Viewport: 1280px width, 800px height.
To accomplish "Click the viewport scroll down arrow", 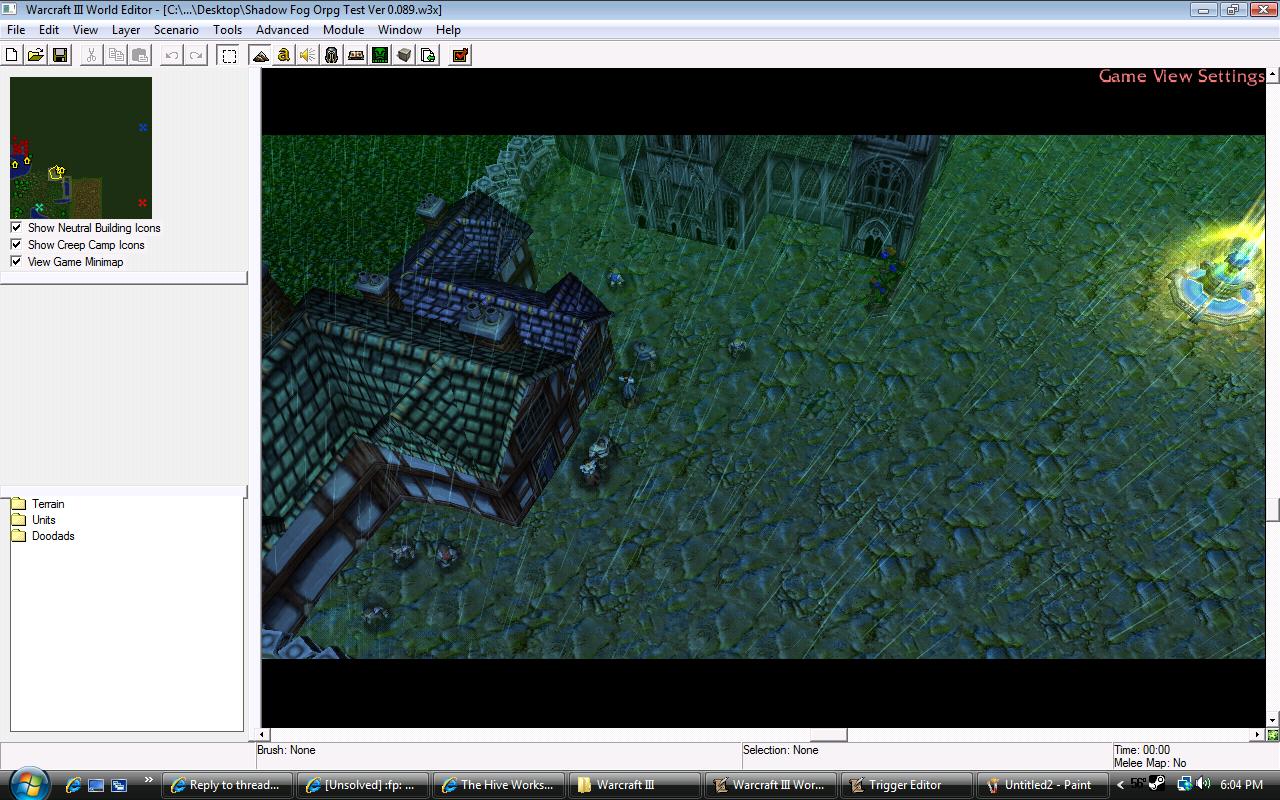I will tap(1272, 720).
